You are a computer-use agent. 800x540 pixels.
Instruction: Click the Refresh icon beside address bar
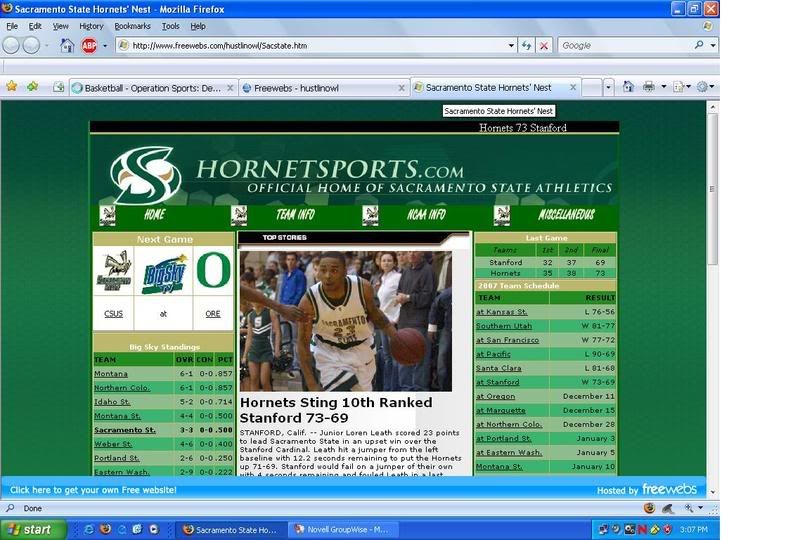pyautogui.click(x=526, y=46)
